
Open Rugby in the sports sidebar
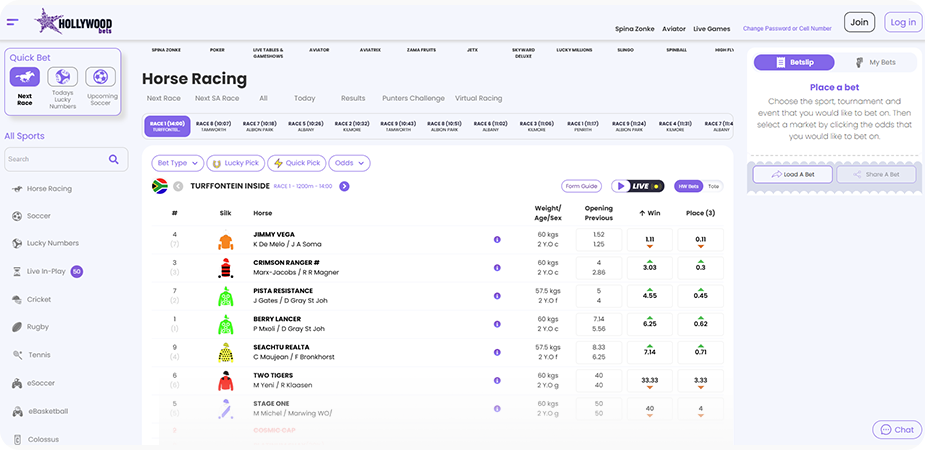pos(30,327)
